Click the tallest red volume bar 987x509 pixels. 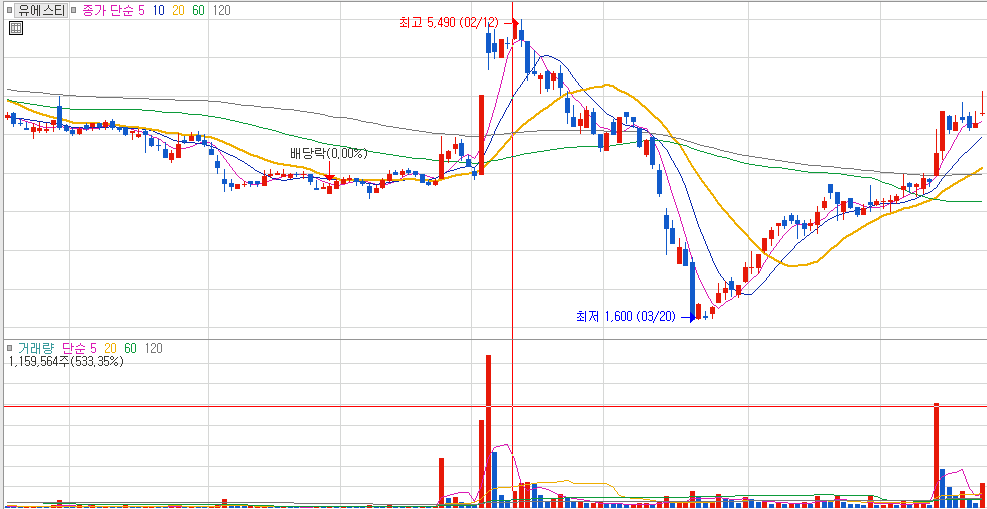(x=488, y=431)
